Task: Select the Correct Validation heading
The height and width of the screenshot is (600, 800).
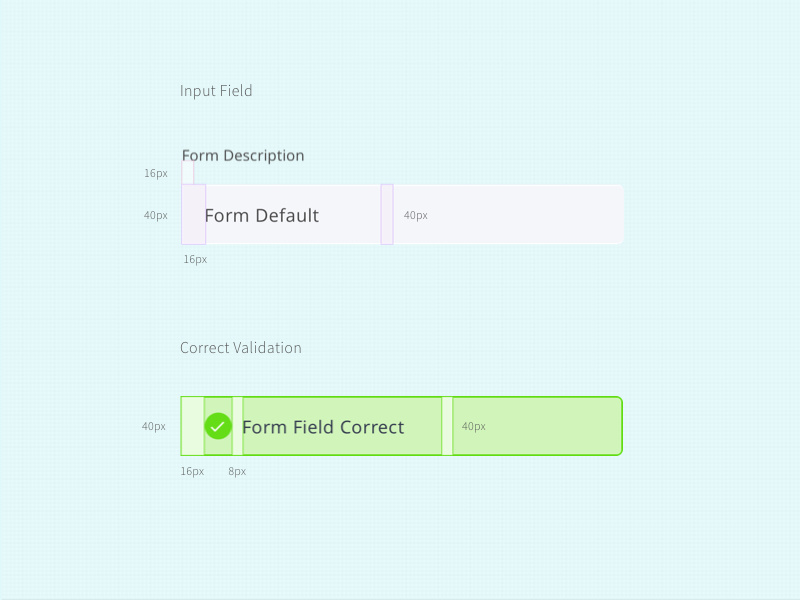Action: (240, 348)
